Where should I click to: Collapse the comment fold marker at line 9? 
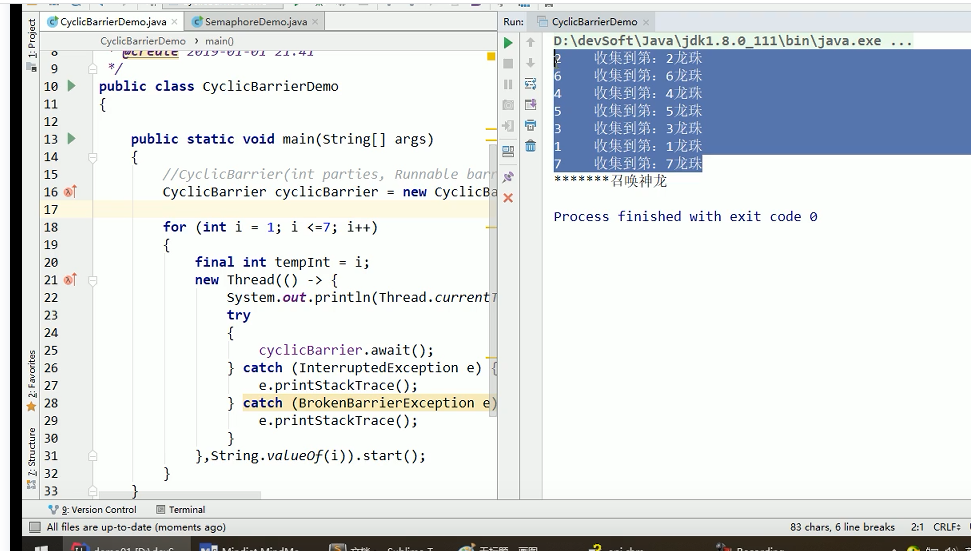(92, 68)
